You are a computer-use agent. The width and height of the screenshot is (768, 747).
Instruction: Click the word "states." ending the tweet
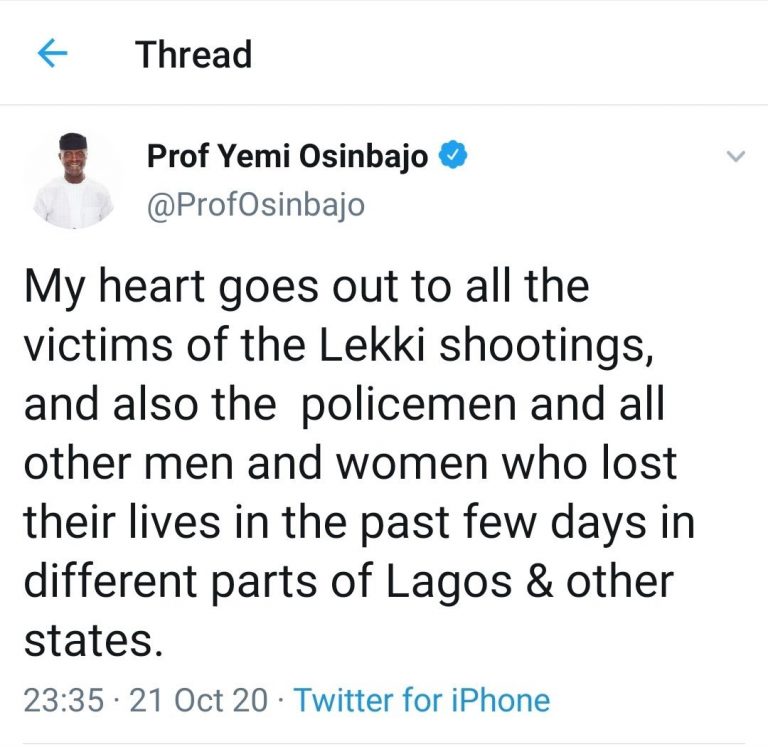(x=92, y=641)
